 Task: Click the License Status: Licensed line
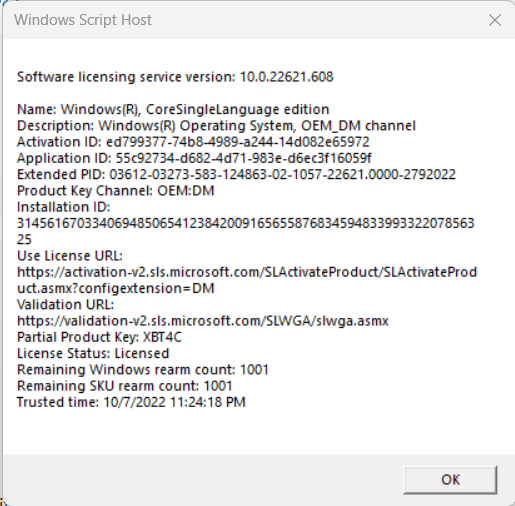(93, 354)
